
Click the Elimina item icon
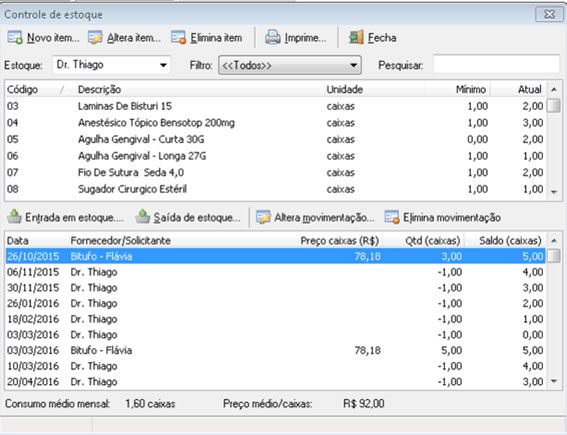(x=178, y=37)
